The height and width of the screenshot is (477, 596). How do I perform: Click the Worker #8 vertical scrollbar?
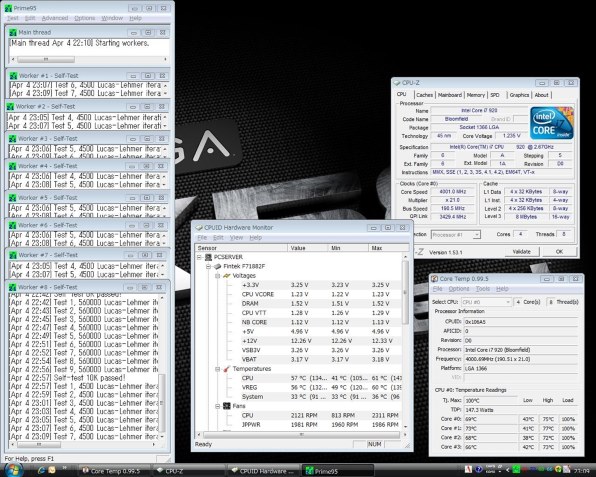162,367
